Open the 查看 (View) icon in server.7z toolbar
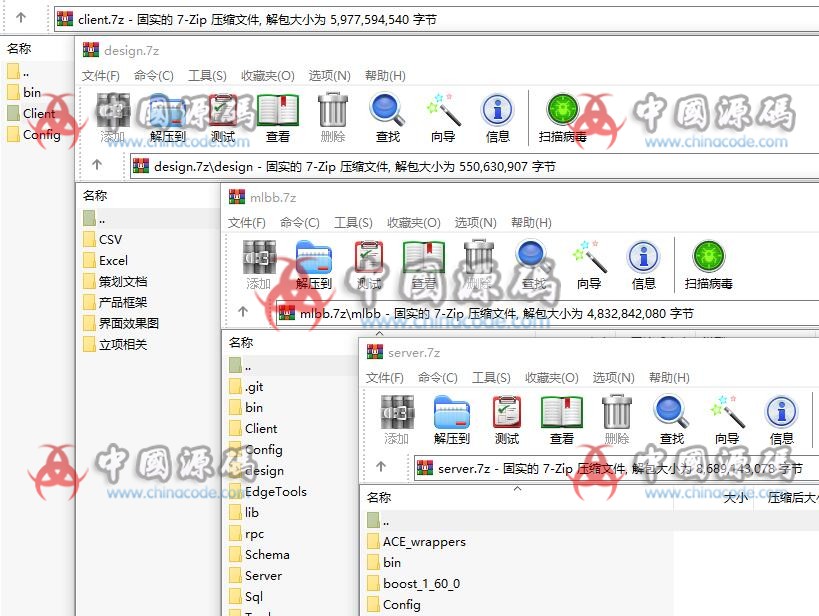 (561, 415)
